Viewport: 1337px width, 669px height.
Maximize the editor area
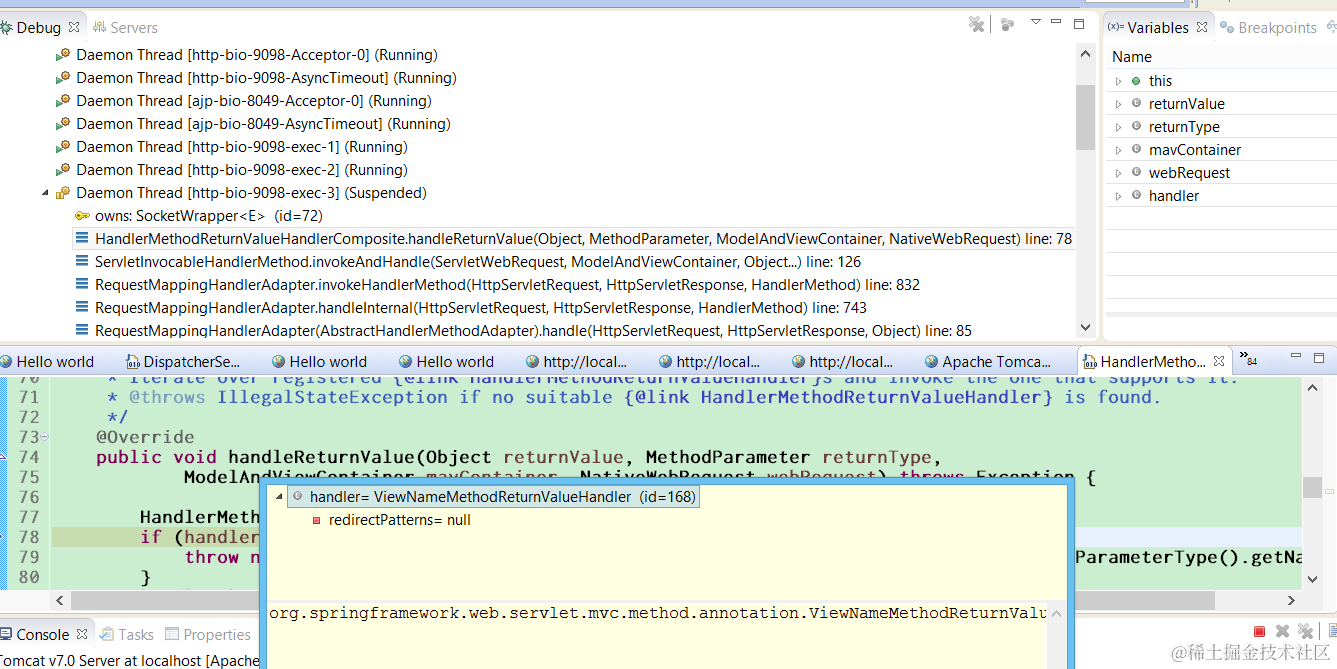click(x=1317, y=357)
